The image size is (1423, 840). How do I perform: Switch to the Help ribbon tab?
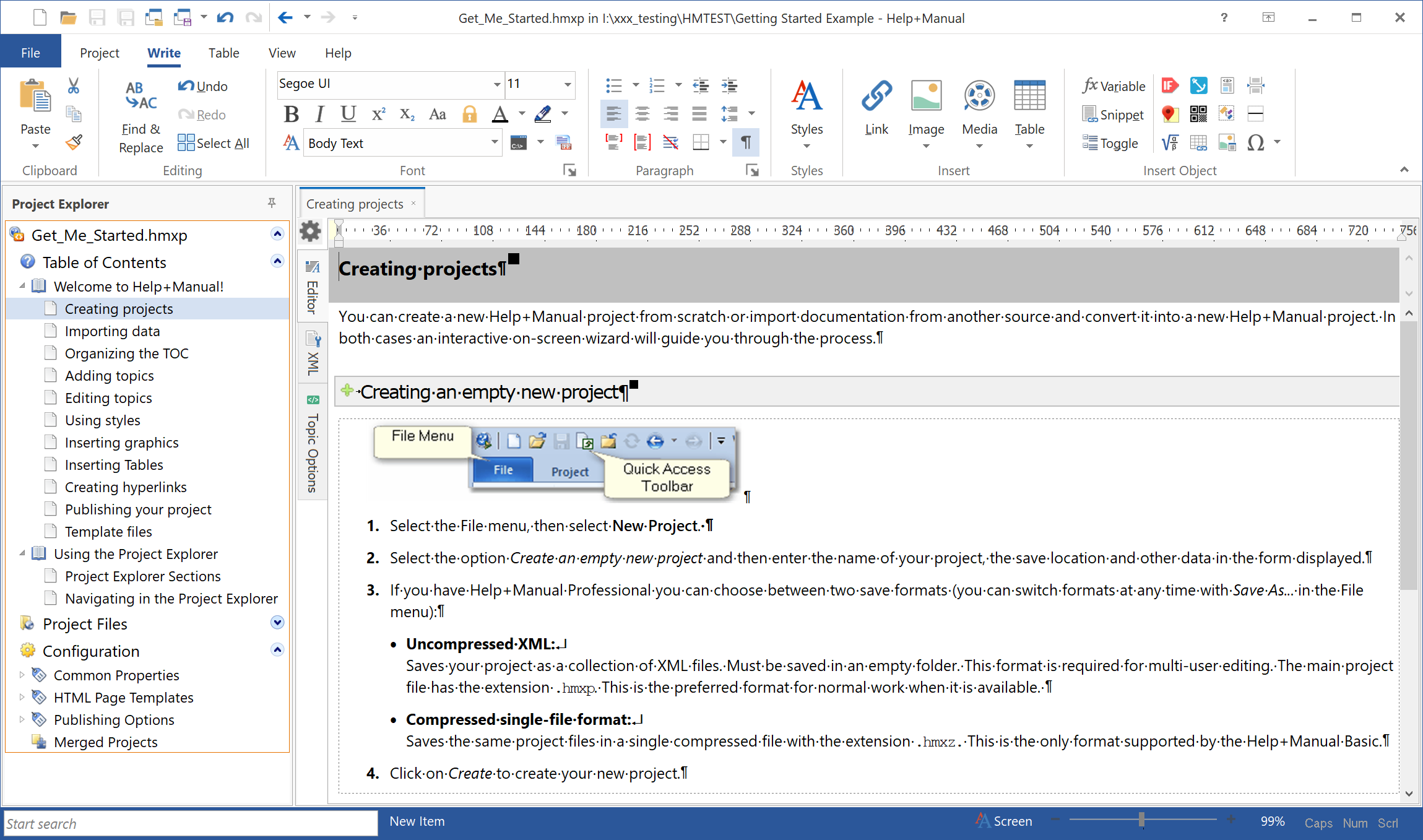pos(338,53)
